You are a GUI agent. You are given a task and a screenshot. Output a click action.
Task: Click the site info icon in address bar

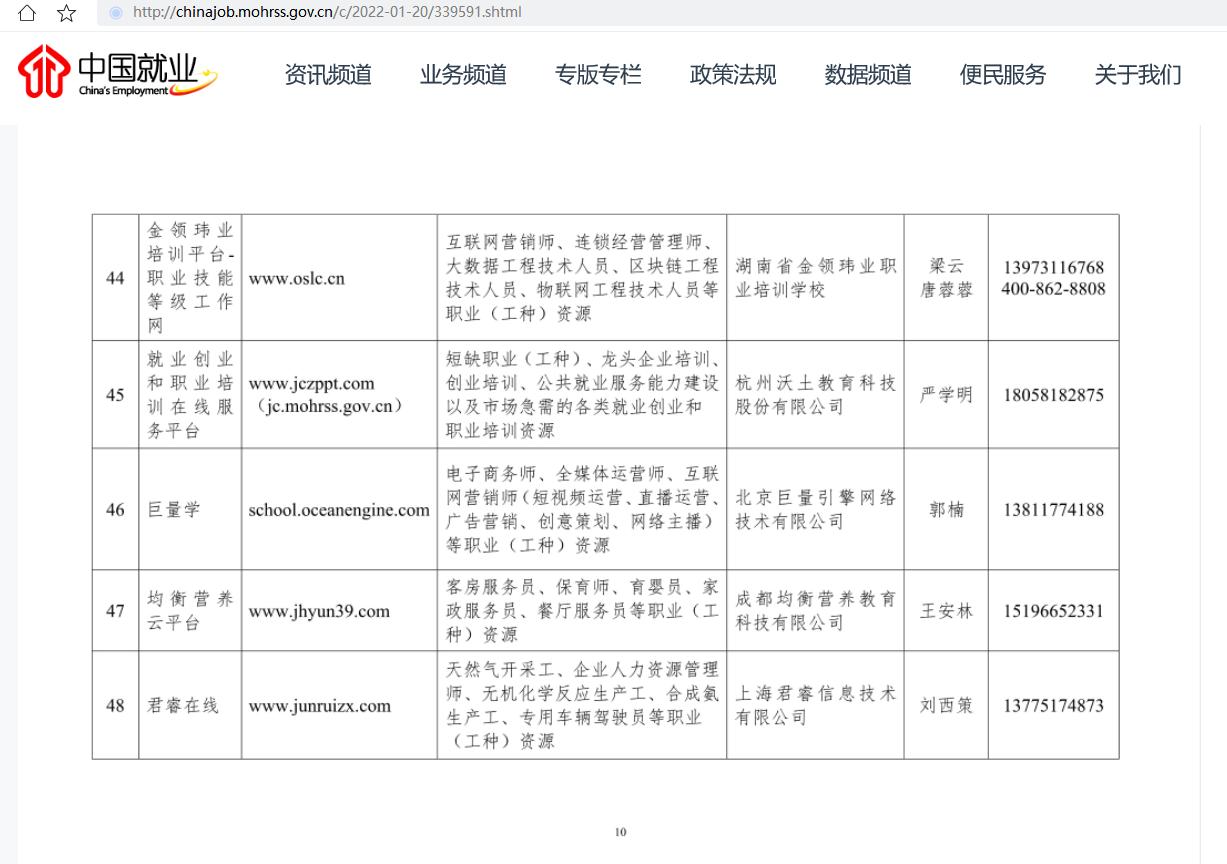116,12
